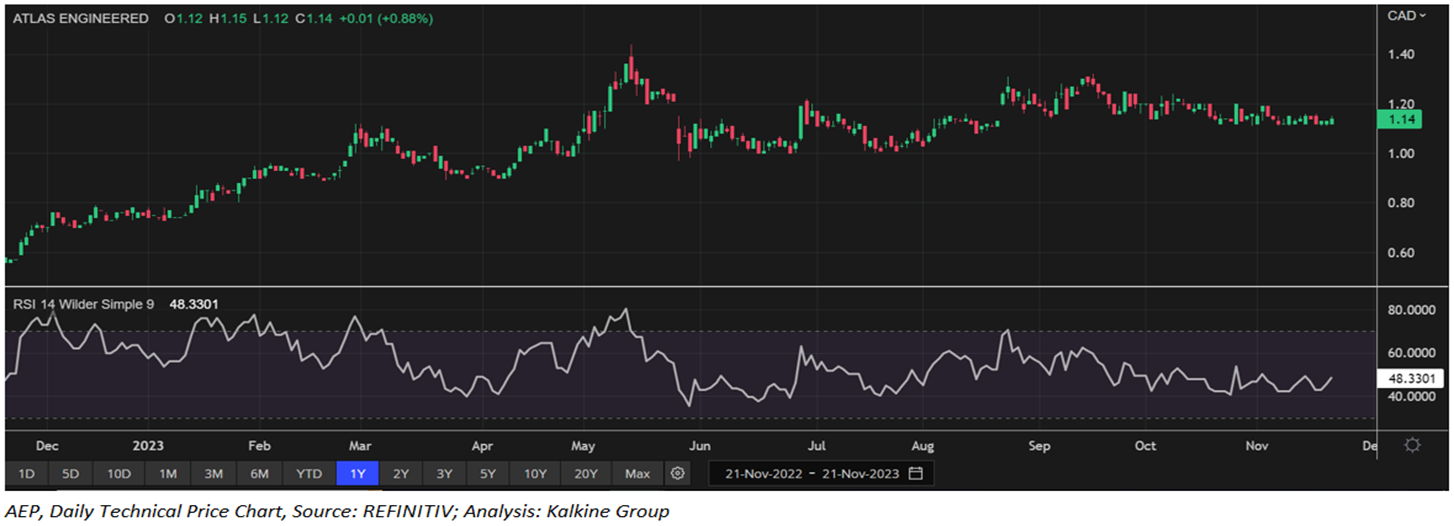
Task: Click the Sep label on time axis
Action: pyautogui.click(x=1040, y=445)
